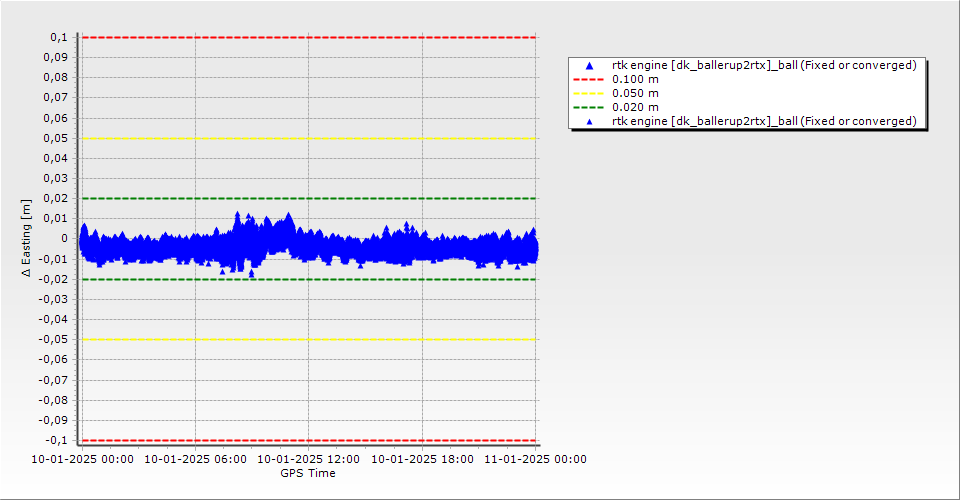Select the red dashed legend swatch

pos(589,79)
